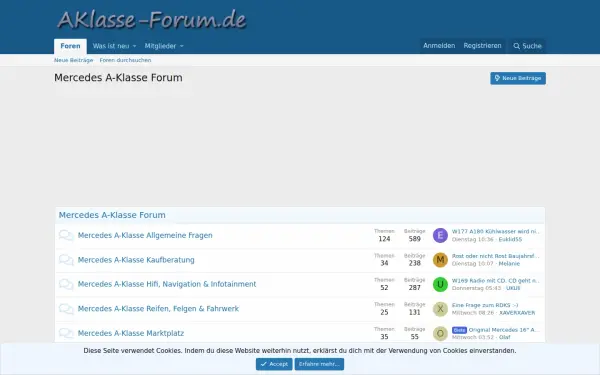Image resolution: width=600 pixels, height=375 pixels.
Task: Open the X avatar of XAVERXAVER
Action: click(x=440, y=309)
